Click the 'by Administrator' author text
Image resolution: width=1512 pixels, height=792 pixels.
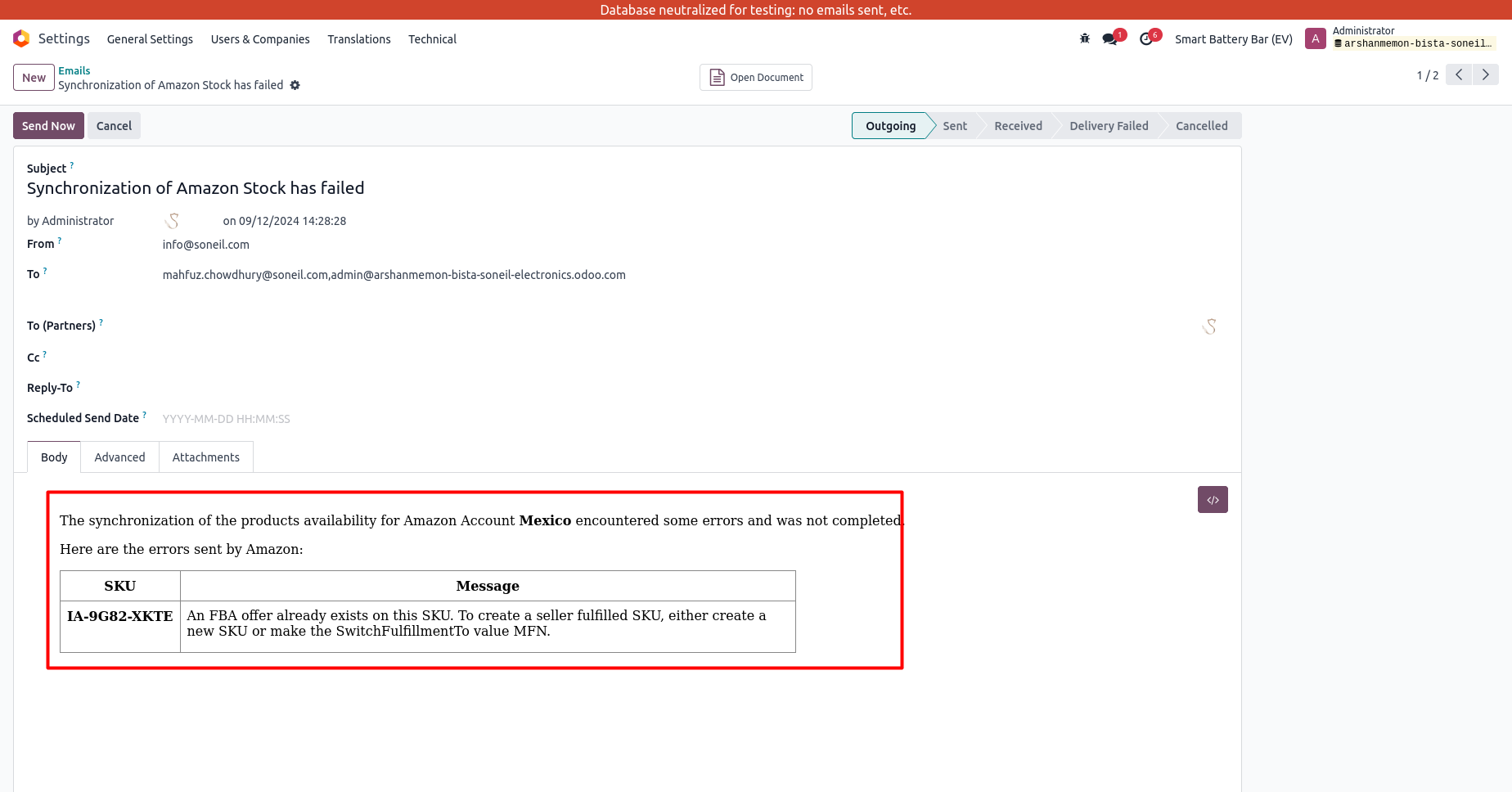coord(70,221)
